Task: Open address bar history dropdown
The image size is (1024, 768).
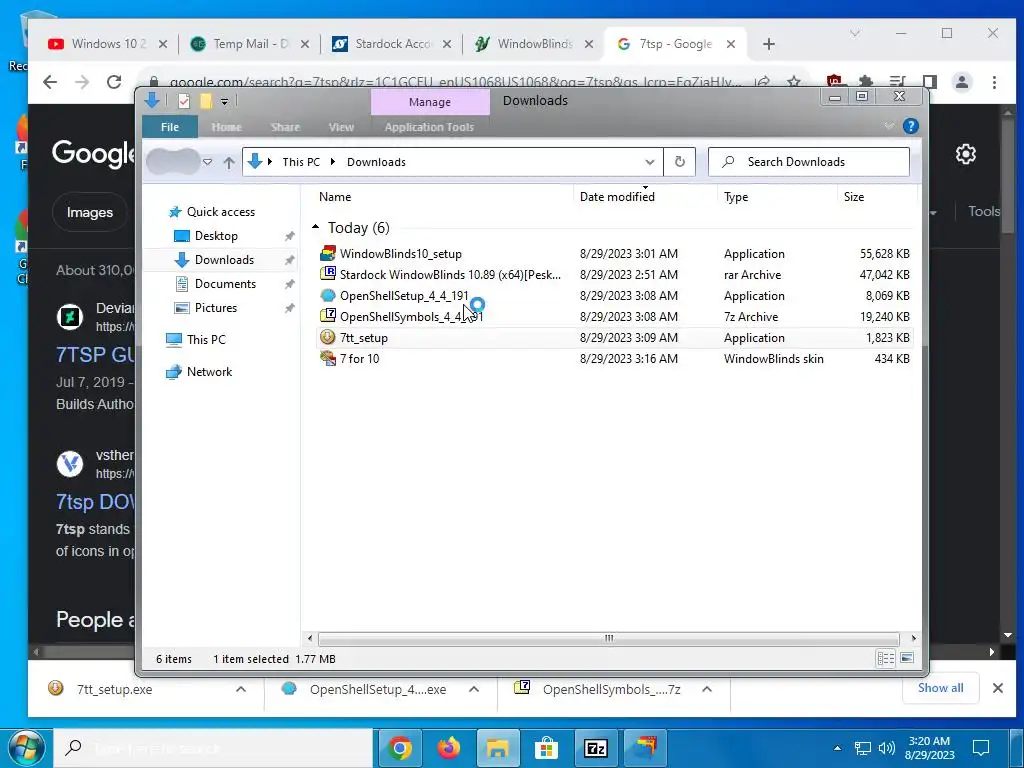Action: (650, 162)
